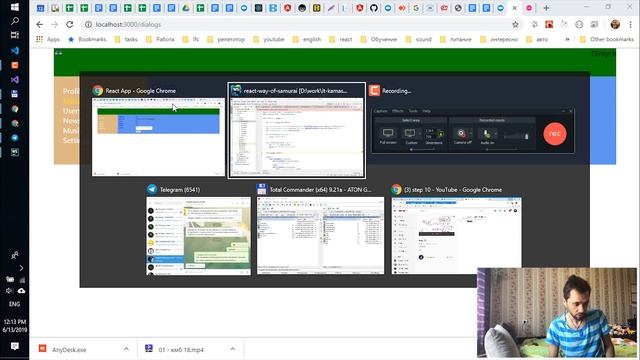Go forward in Chrome browser history
The image size is (640, 360).
point(55,24)
